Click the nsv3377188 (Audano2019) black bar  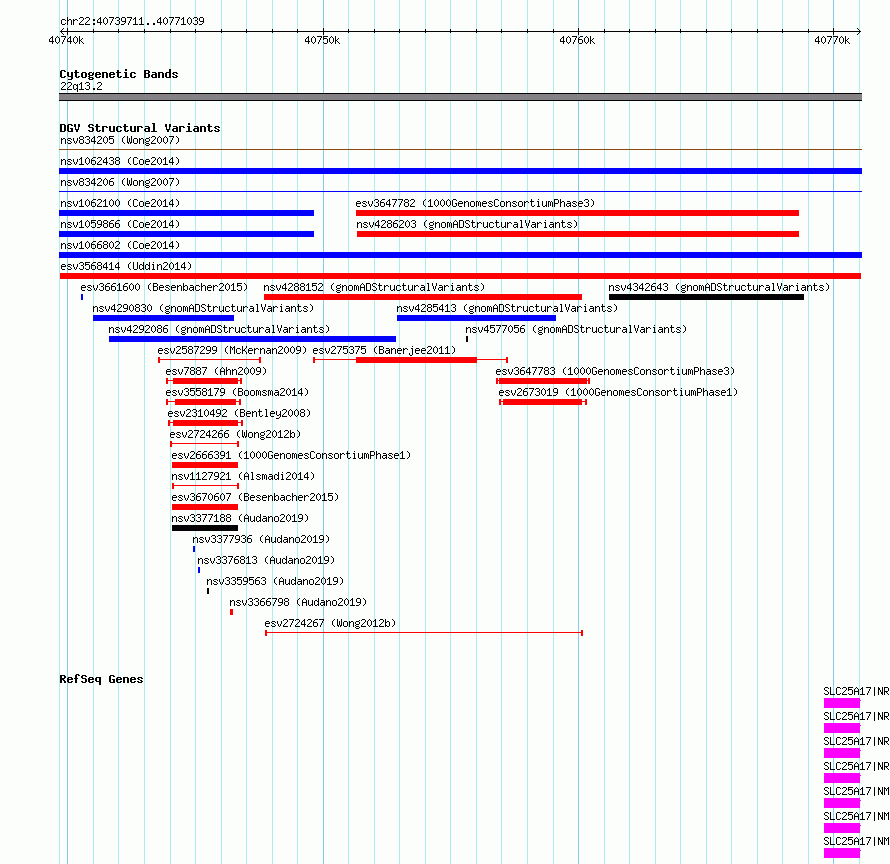pyautogui.click(x=205, y=529)
